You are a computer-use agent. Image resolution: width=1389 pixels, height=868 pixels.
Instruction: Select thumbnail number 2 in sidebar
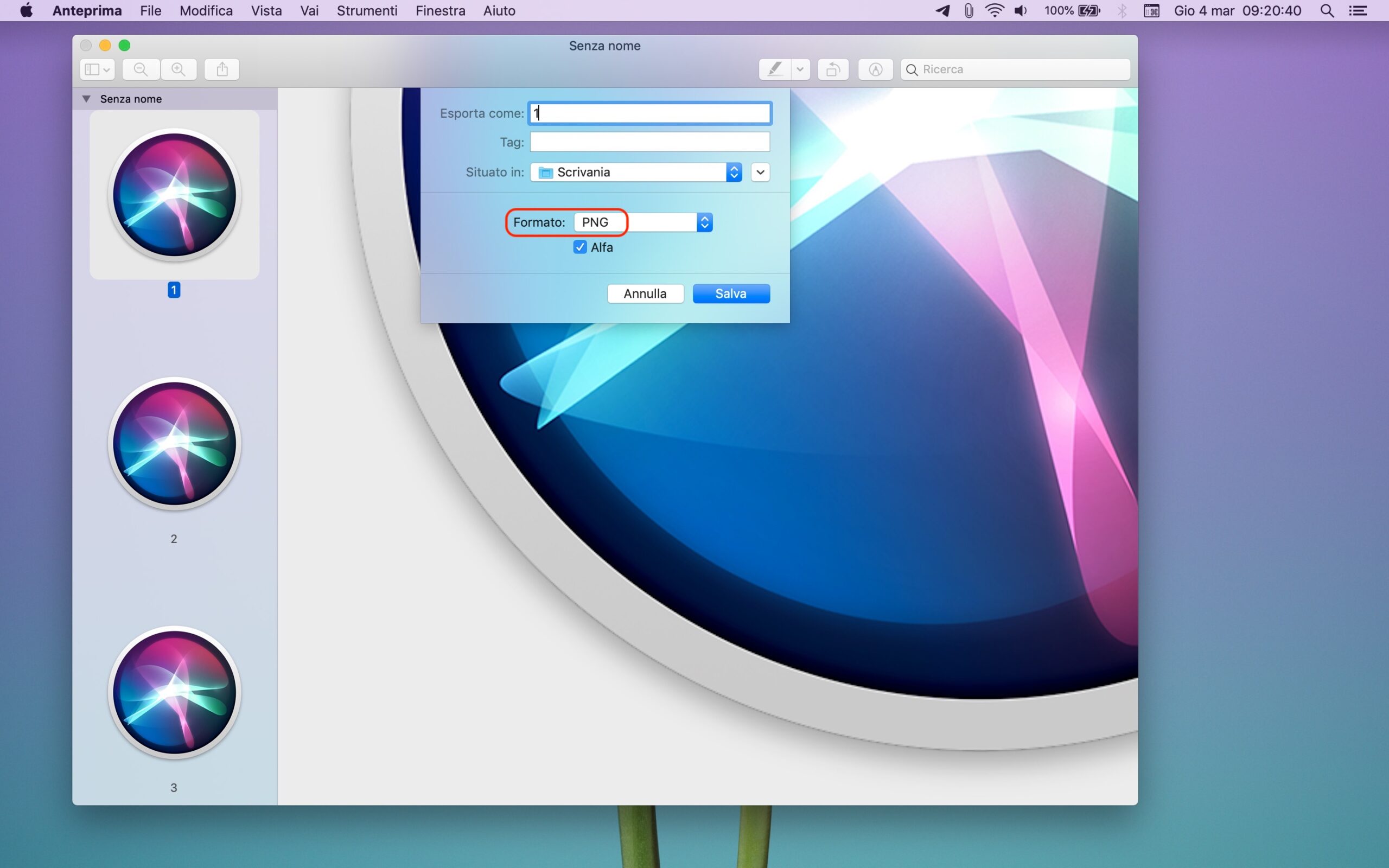coord(175,444)
